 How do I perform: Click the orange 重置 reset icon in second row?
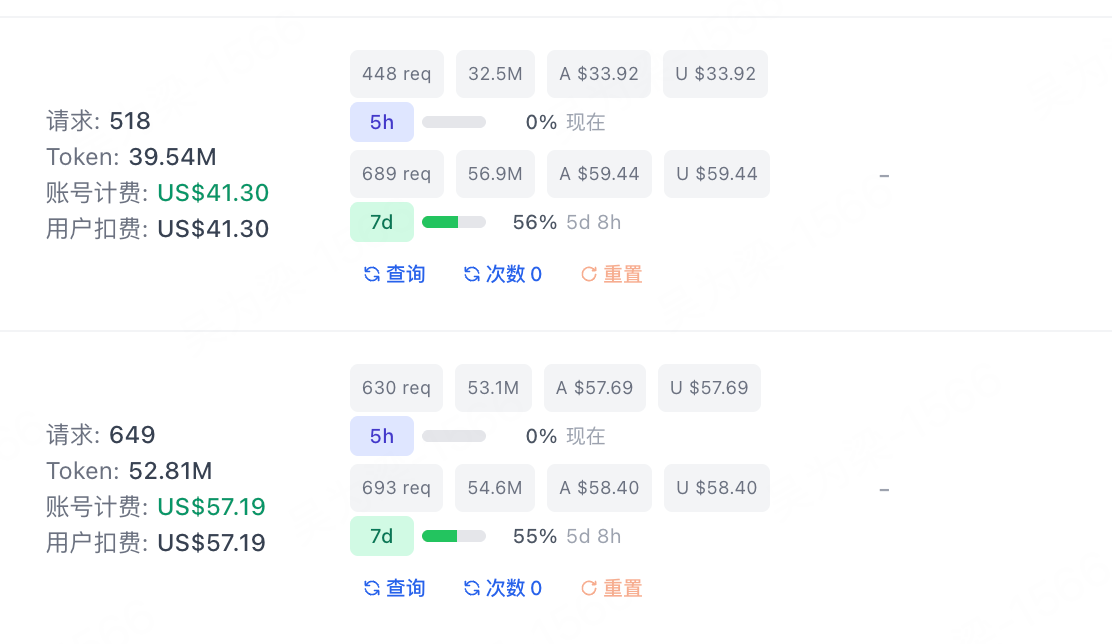pyautogui.click(x=589, y=588)
